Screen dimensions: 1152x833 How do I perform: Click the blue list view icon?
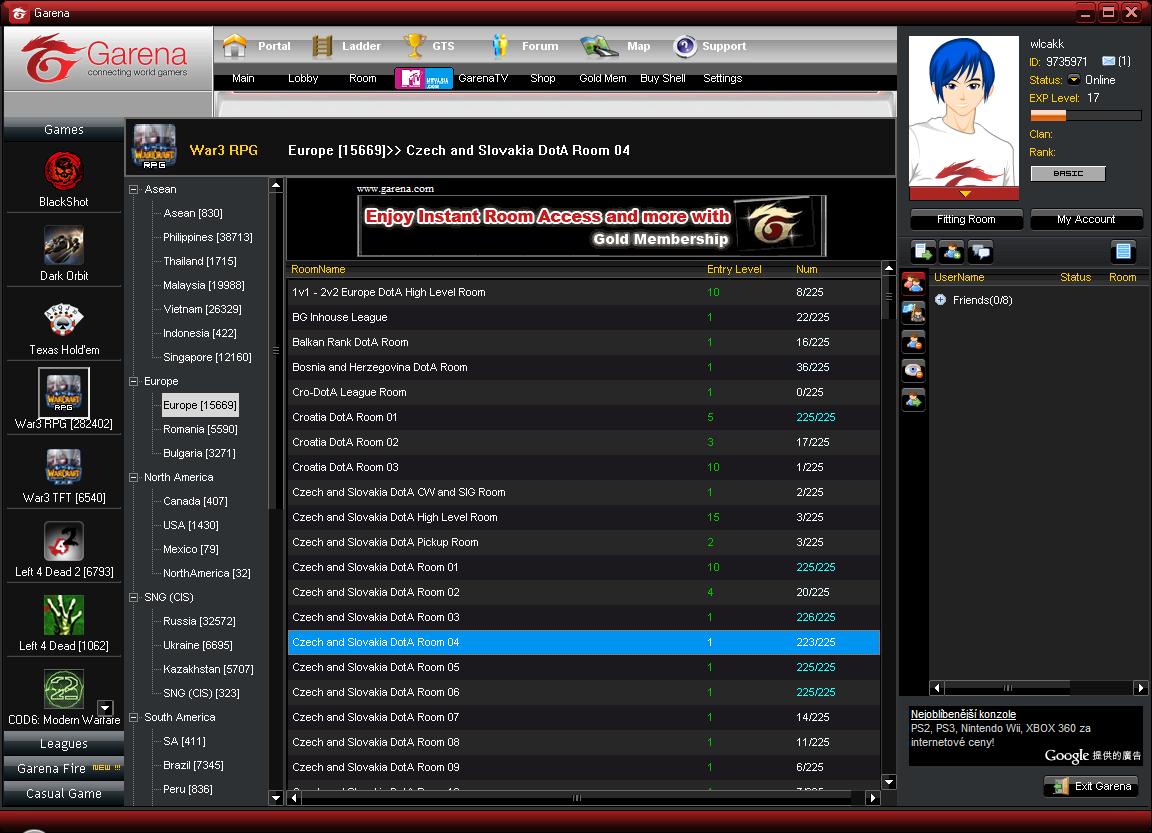pos(1123,251)
